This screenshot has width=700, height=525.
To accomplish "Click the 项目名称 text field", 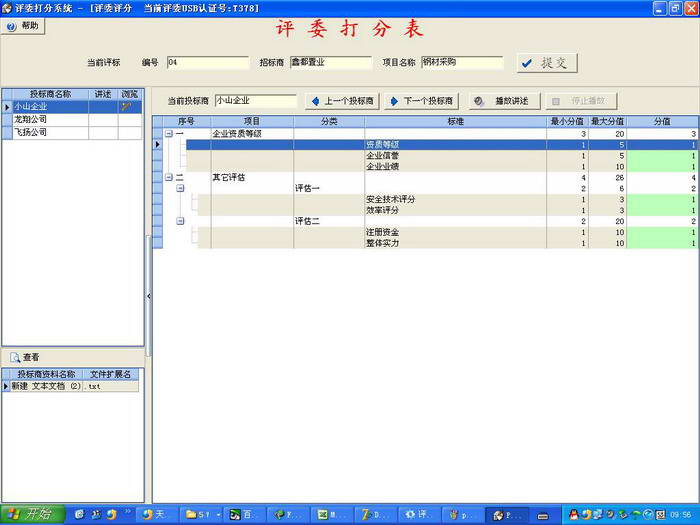I will pyautogui.click(x=461, y=63).
